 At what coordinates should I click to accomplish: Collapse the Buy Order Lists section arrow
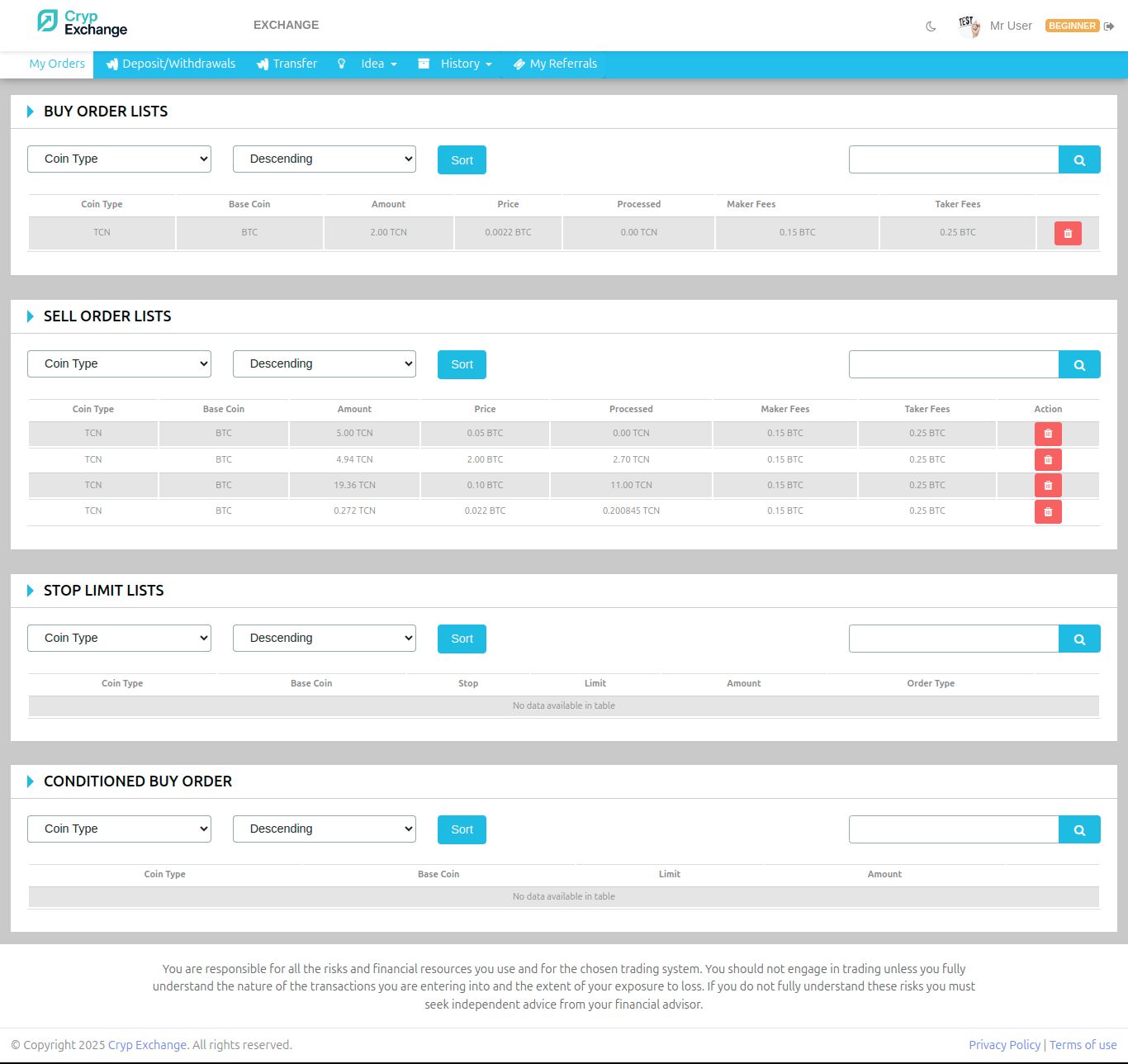click(31, 112)
